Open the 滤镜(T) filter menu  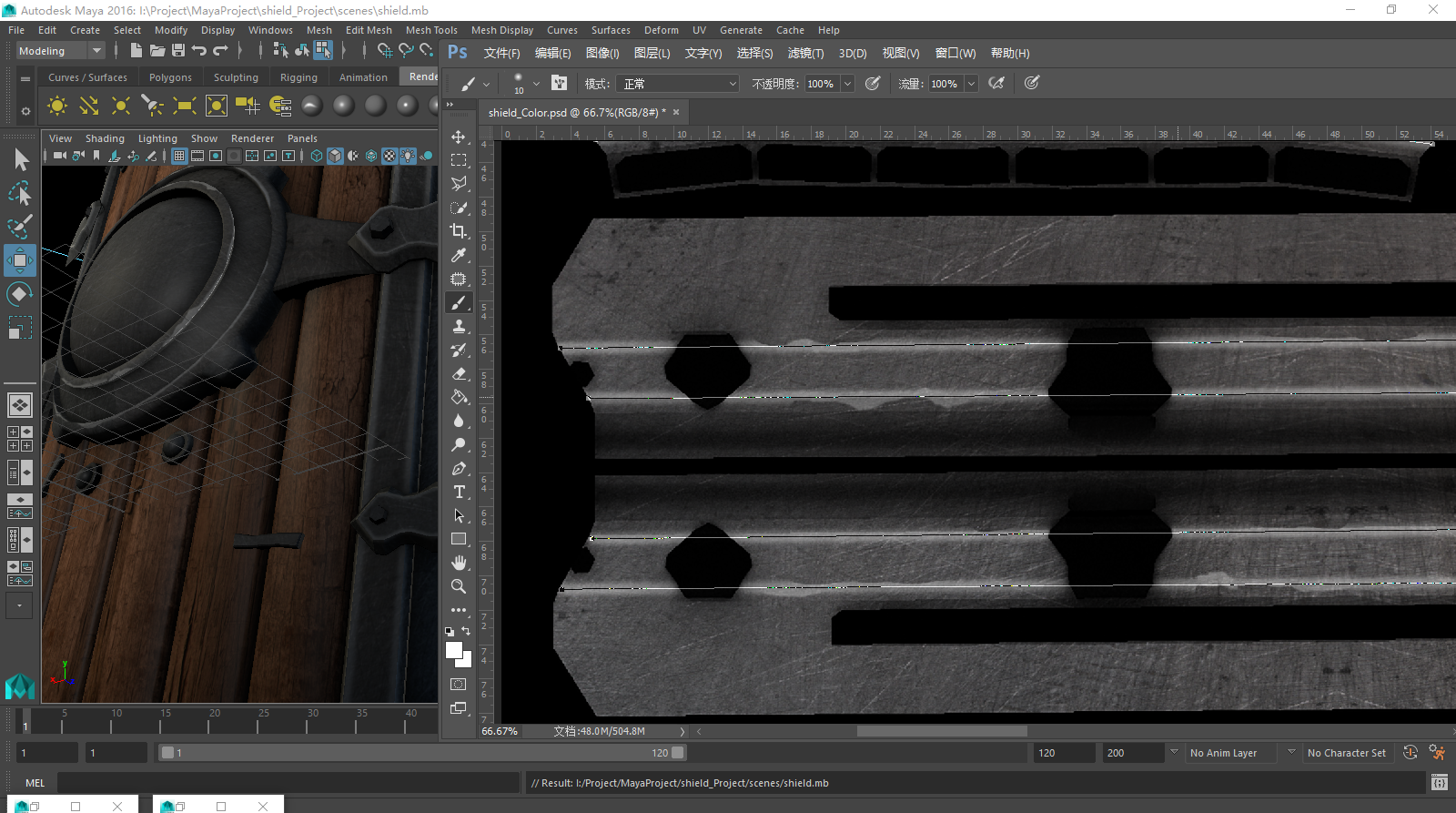click(804, 53)
